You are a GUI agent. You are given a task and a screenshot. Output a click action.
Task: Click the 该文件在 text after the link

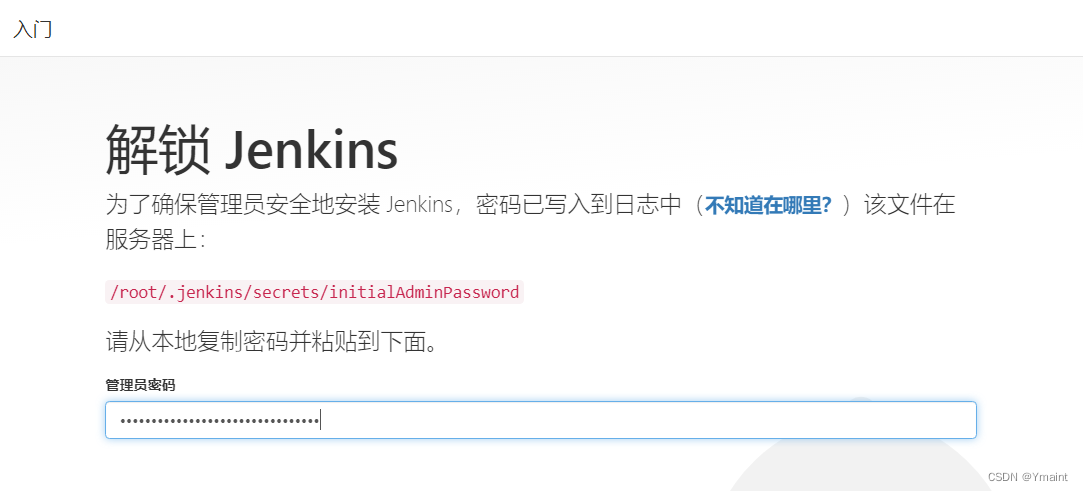pyautogui.click(x=910, y=205)
